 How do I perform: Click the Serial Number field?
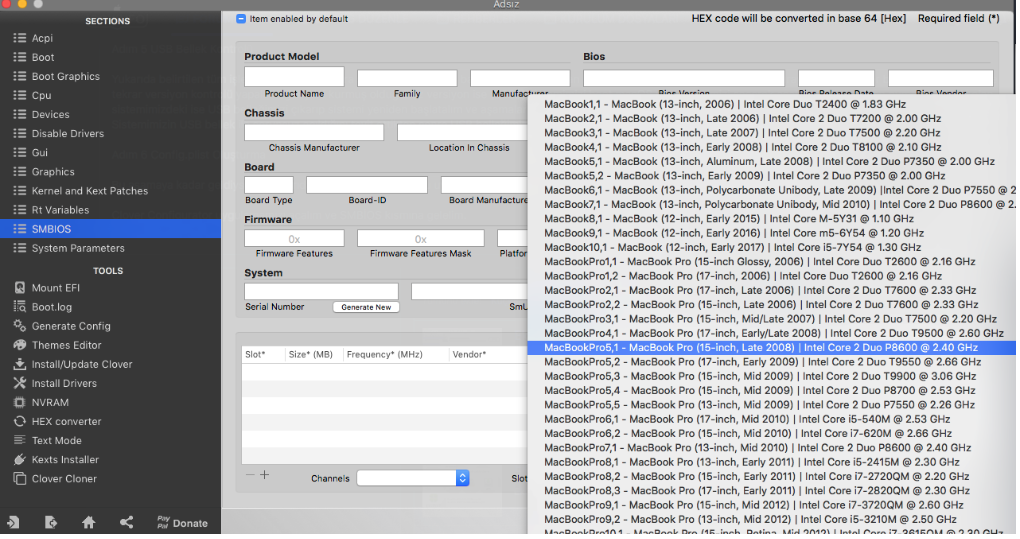point(321,291)
